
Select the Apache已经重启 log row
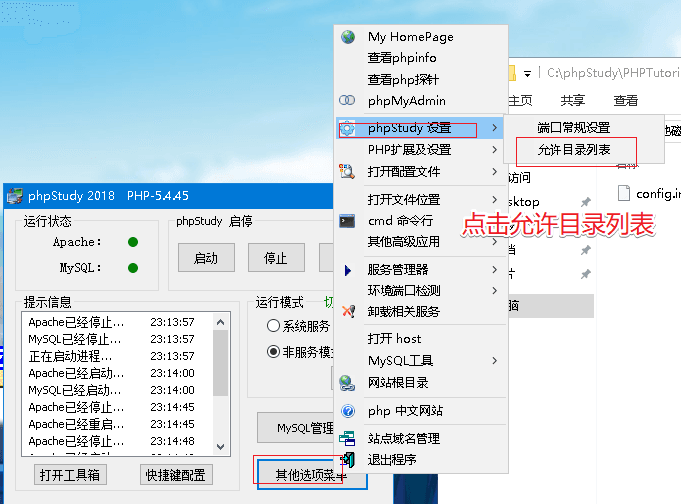pyautogui.click(x=111, y=424)
